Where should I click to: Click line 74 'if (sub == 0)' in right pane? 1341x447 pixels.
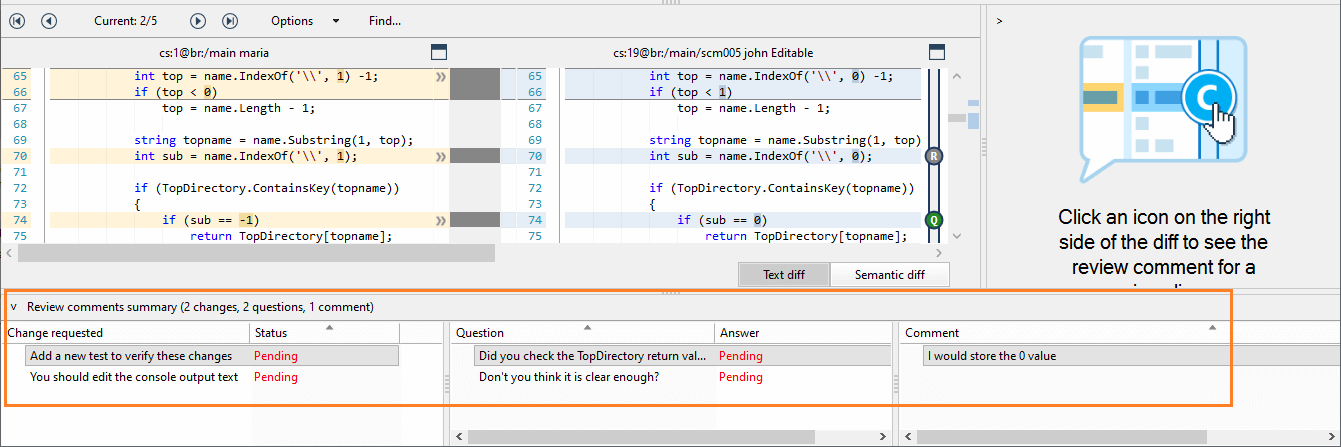click(x=722, y=220)
